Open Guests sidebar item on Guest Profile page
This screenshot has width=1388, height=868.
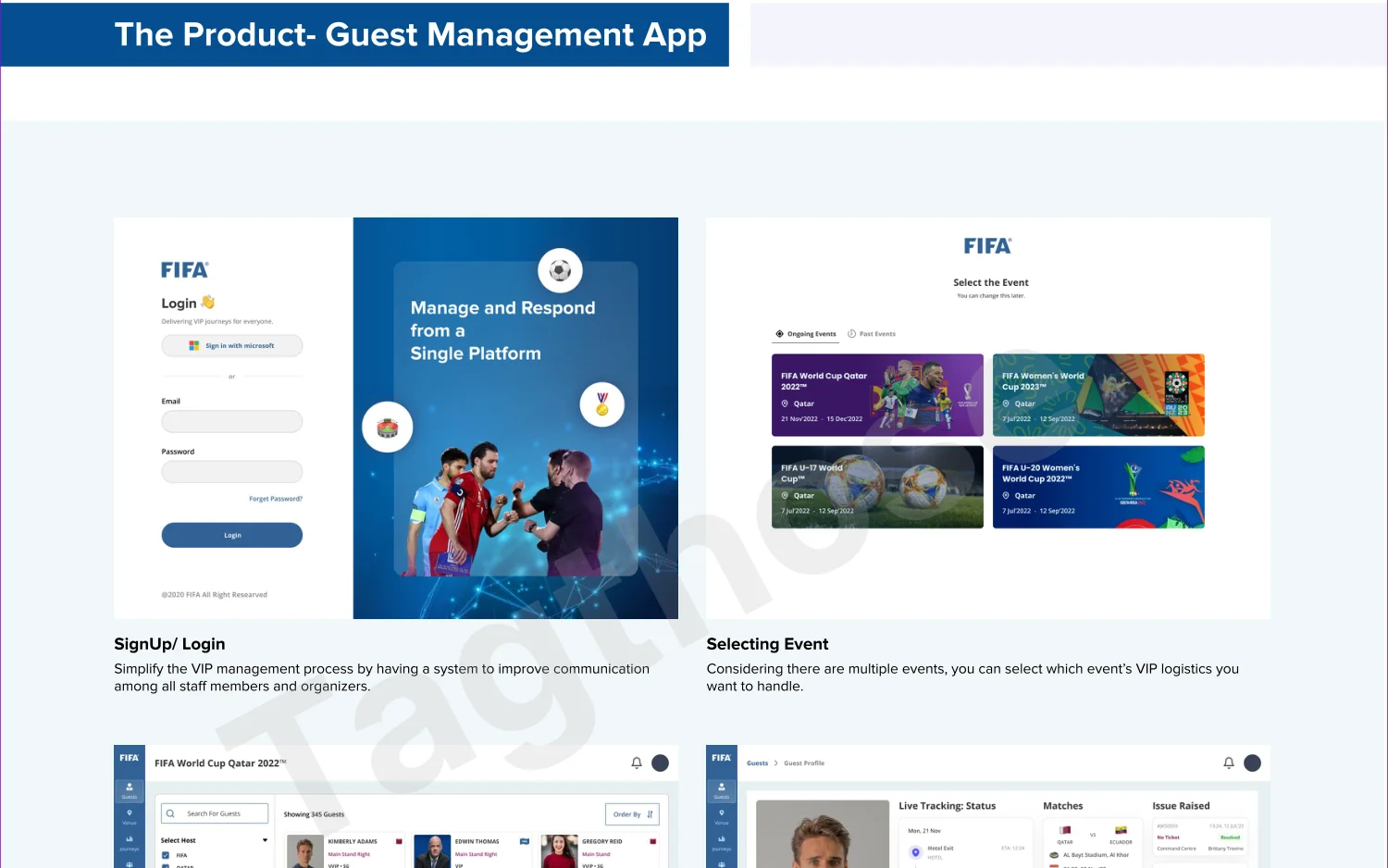point(722,790)
